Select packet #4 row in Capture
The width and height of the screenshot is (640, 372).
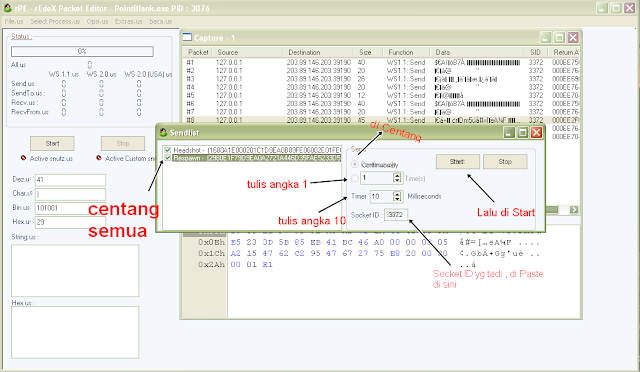point(382,87)
